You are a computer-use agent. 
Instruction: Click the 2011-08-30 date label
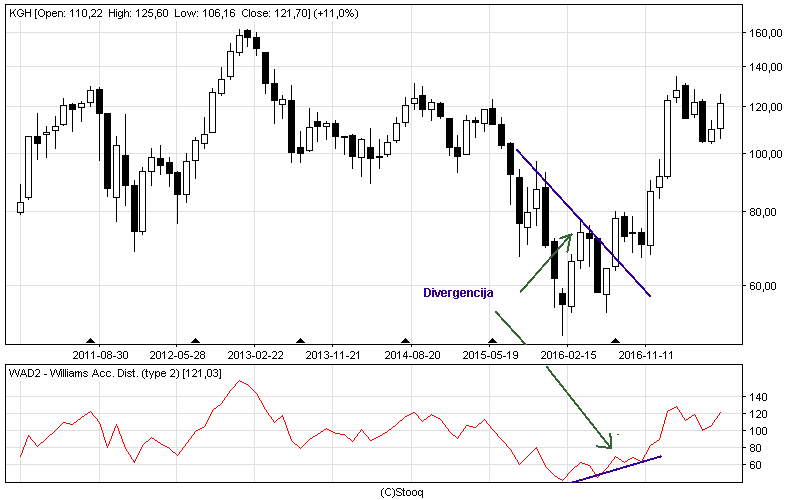[101, 355]
